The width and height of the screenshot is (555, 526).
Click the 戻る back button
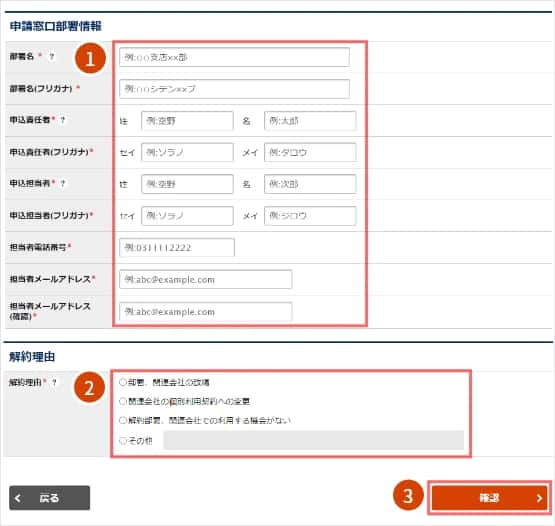50,498
